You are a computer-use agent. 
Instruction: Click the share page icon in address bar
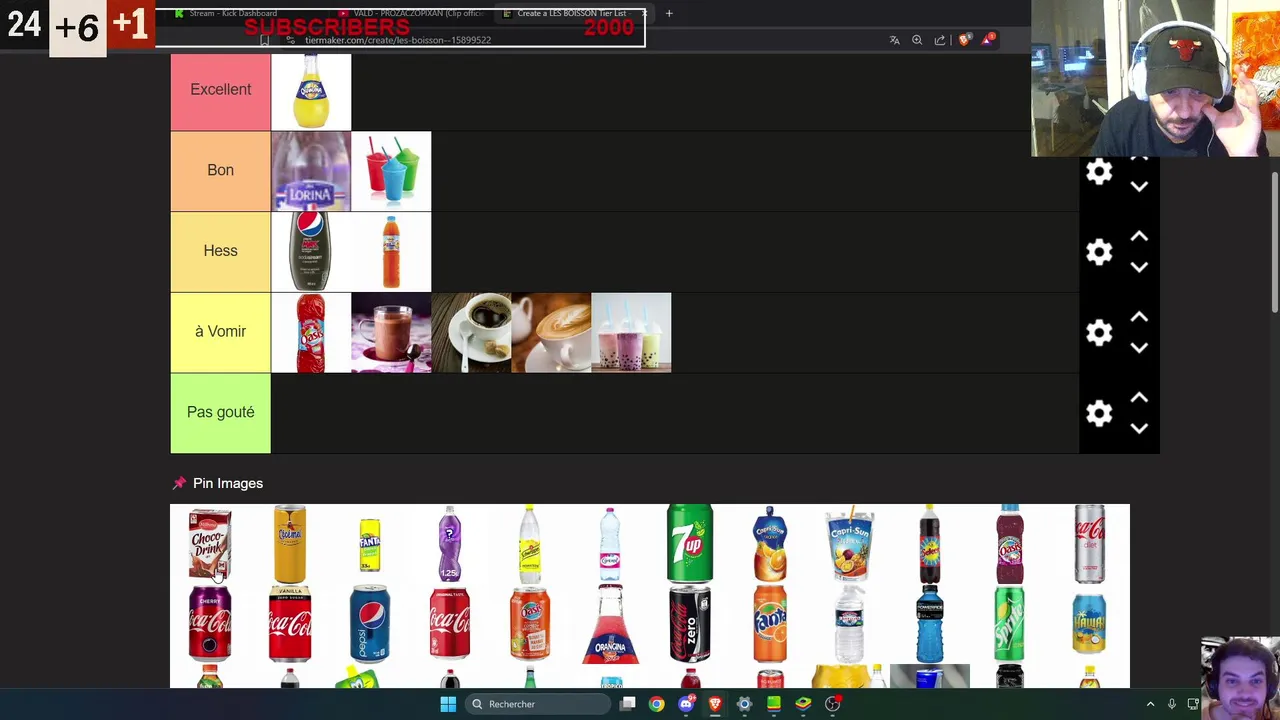(940, 40)
